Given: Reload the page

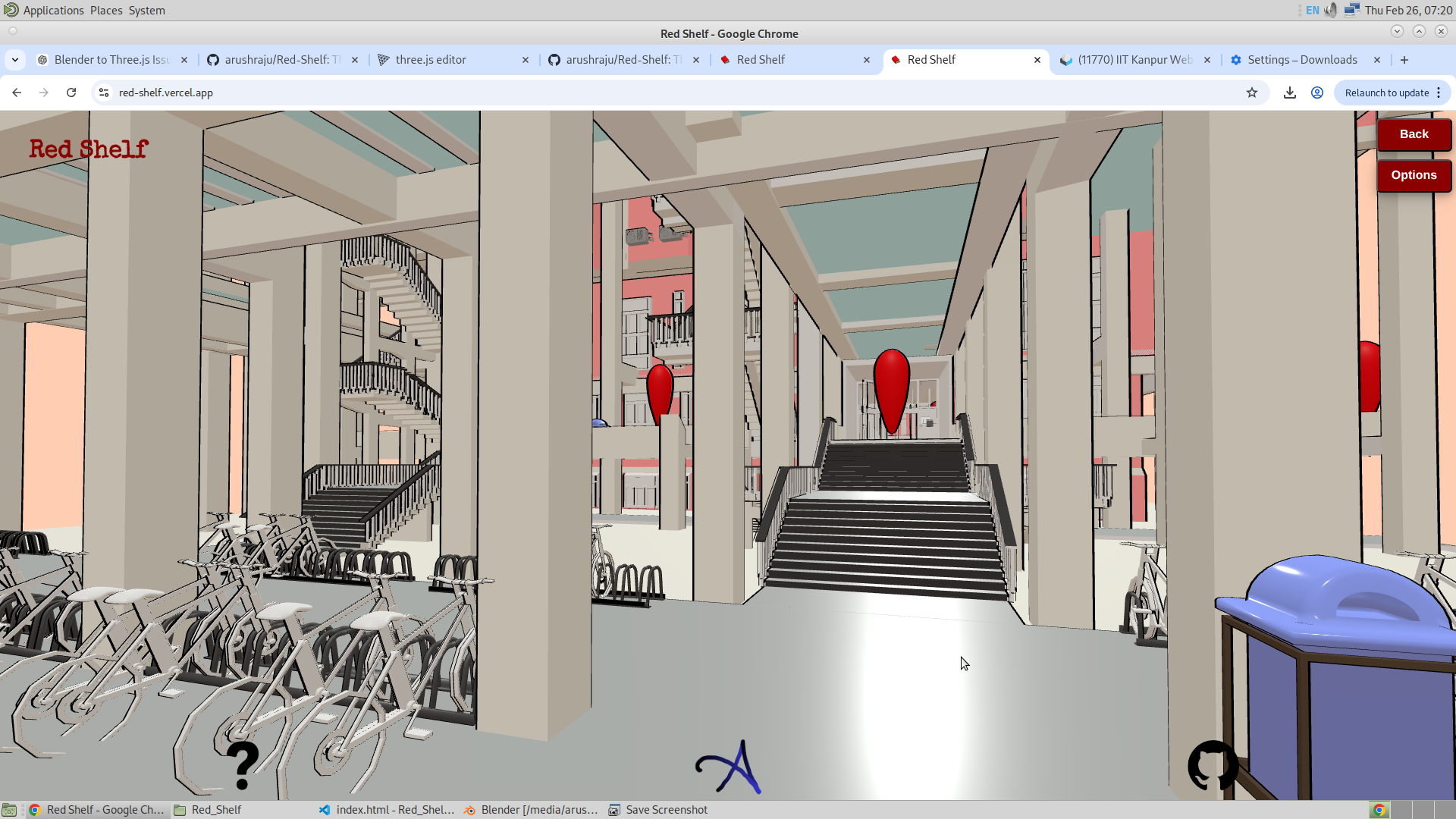Looking at the screenshot, I should 71,93.
